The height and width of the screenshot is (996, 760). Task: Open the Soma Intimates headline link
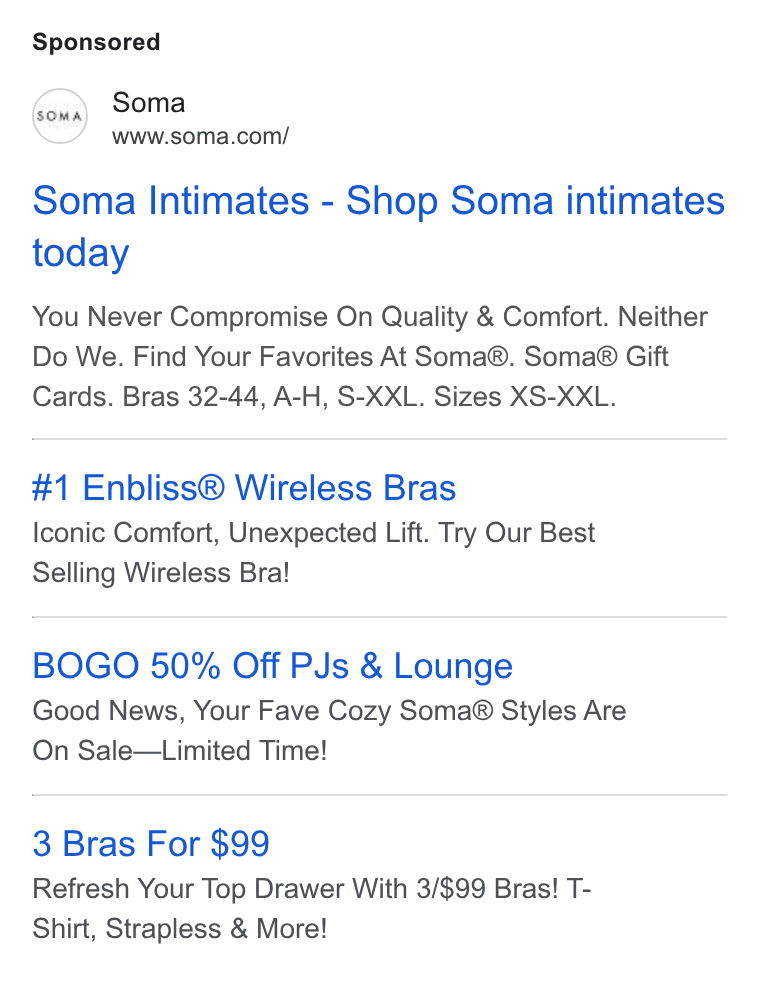[x=379, y=227]
